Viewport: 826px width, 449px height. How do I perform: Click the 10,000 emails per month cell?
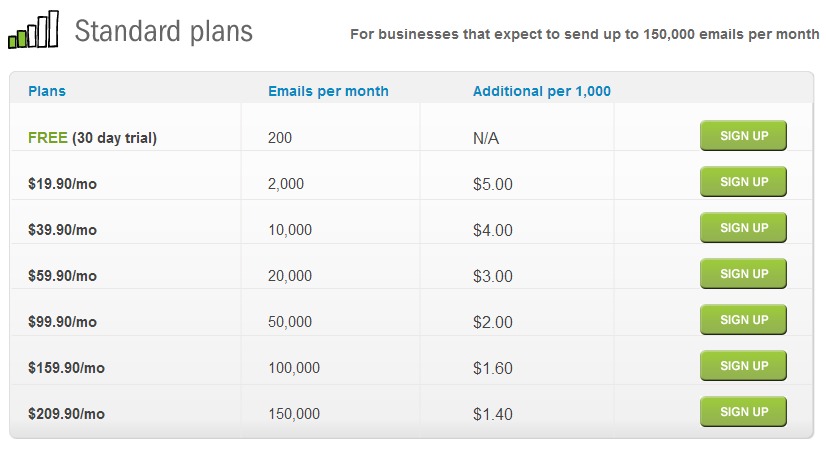290,230
